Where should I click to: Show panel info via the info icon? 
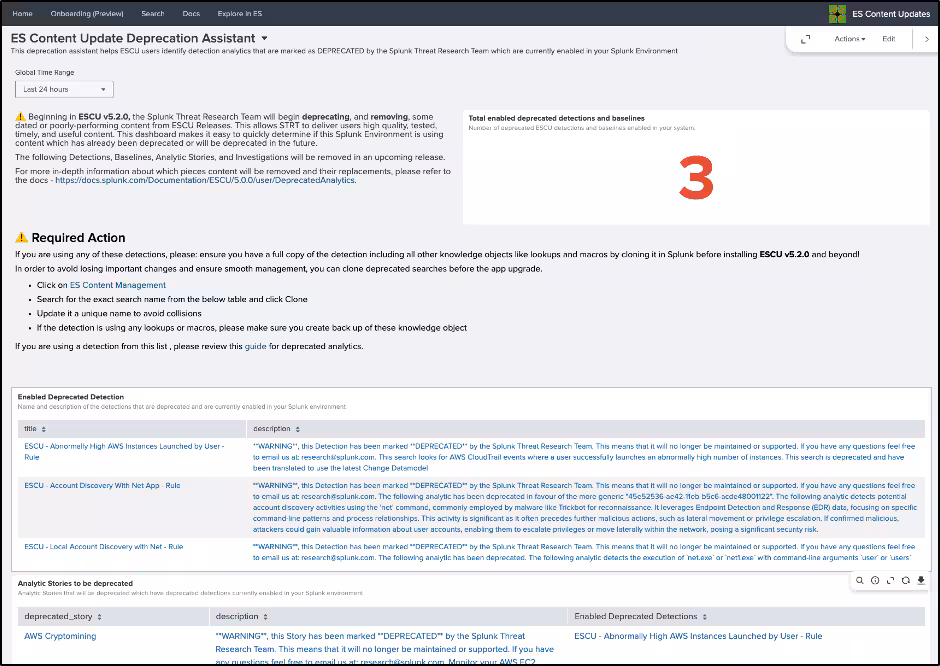(875, 580)
